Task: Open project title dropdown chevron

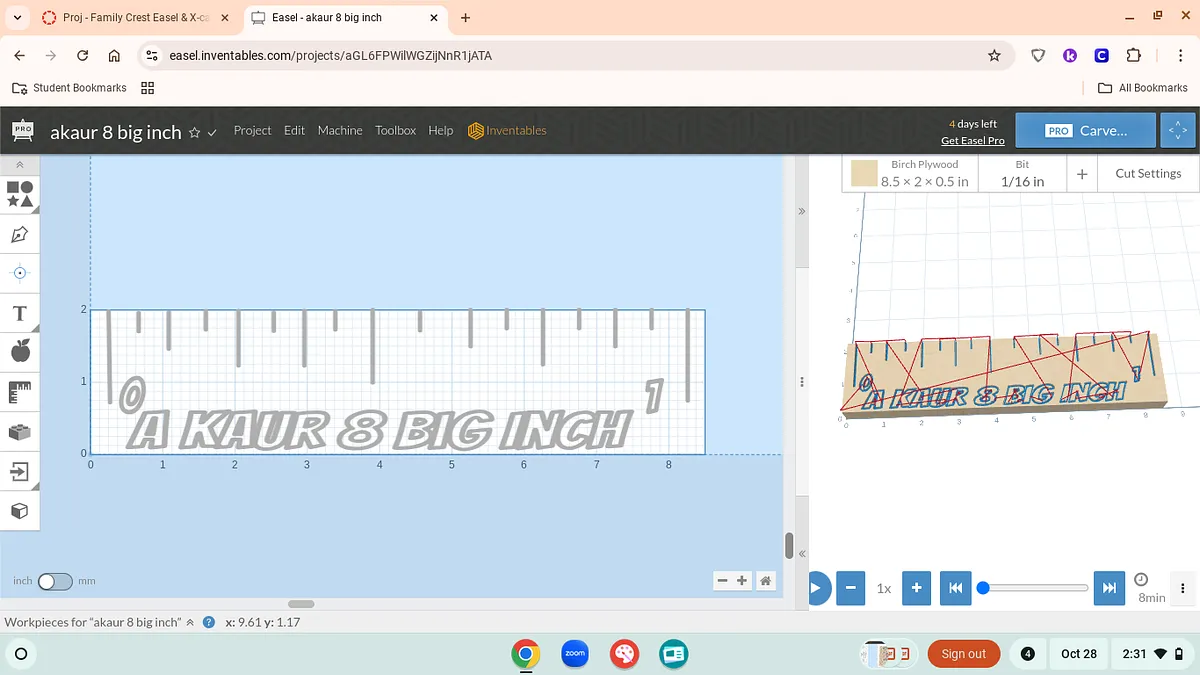Action: tap(212, 132)
